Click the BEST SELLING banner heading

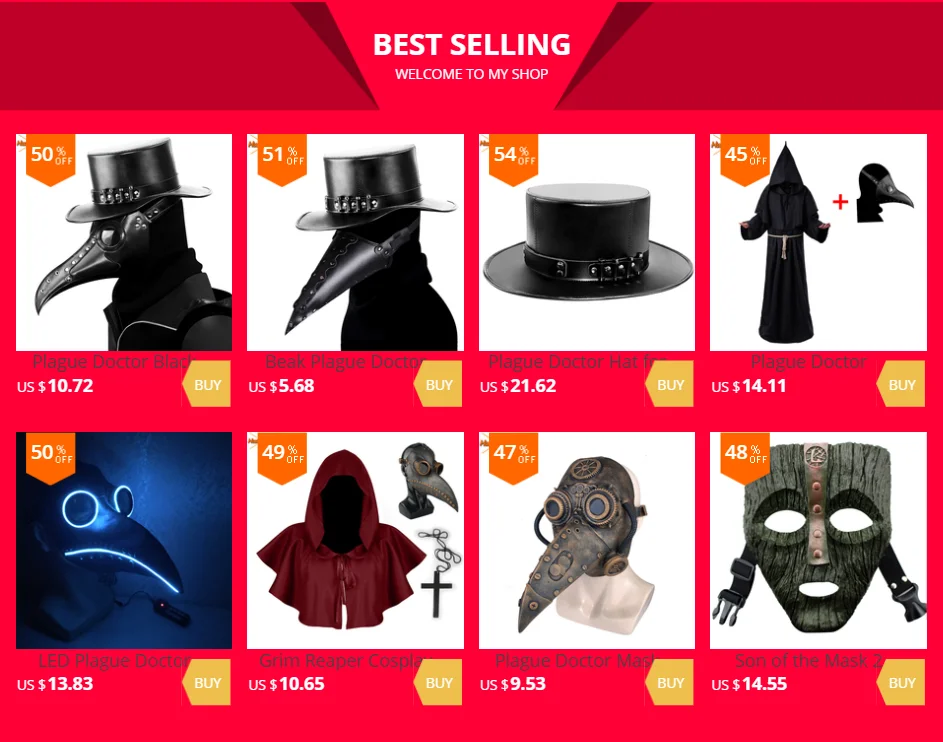click(472, 44)
